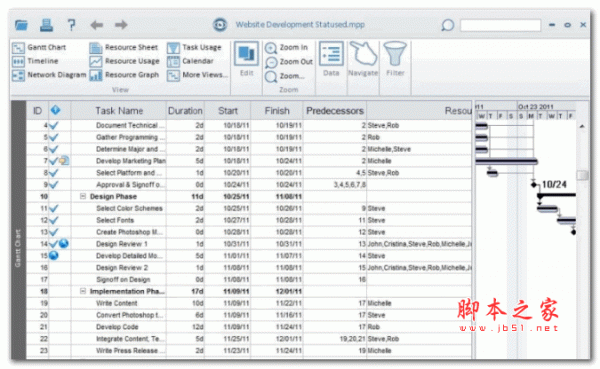This screenshot has height=369, width=600.
Task: Switch to Gantt Chart view
Action: tap(39, 47)
